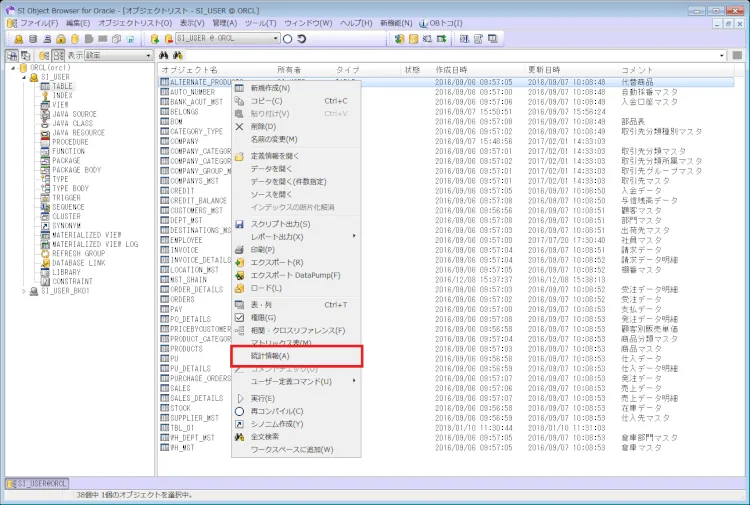Click the connect database icon with green arrow
The height and width of the screenshot is (505, 750).
tap(154, 39)
